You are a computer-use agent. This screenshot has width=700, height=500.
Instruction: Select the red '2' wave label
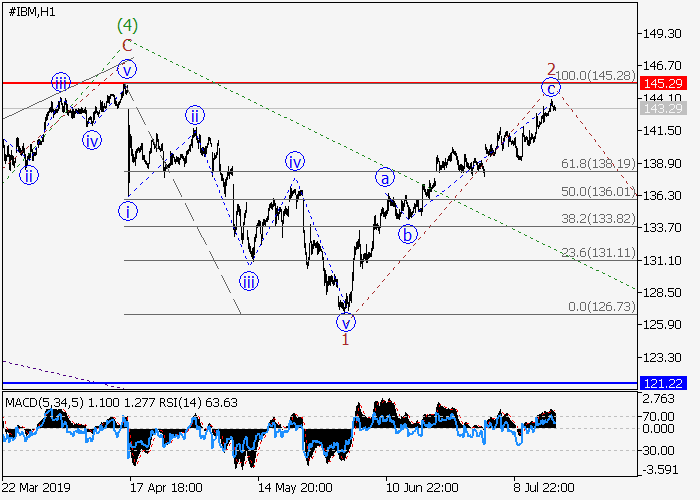(550, 69)
